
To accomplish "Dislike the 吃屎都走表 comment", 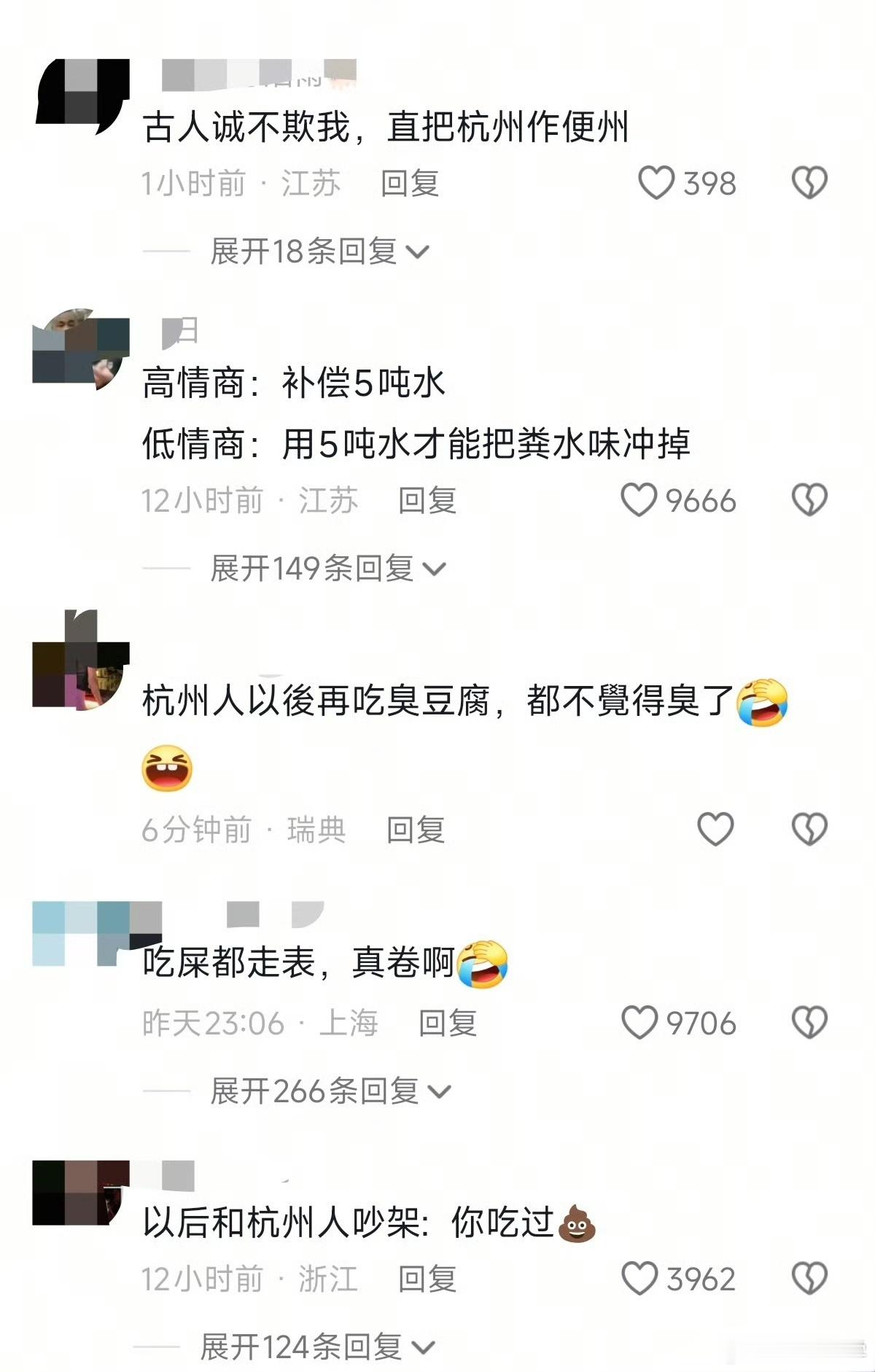I will (x=809, y=1023).
